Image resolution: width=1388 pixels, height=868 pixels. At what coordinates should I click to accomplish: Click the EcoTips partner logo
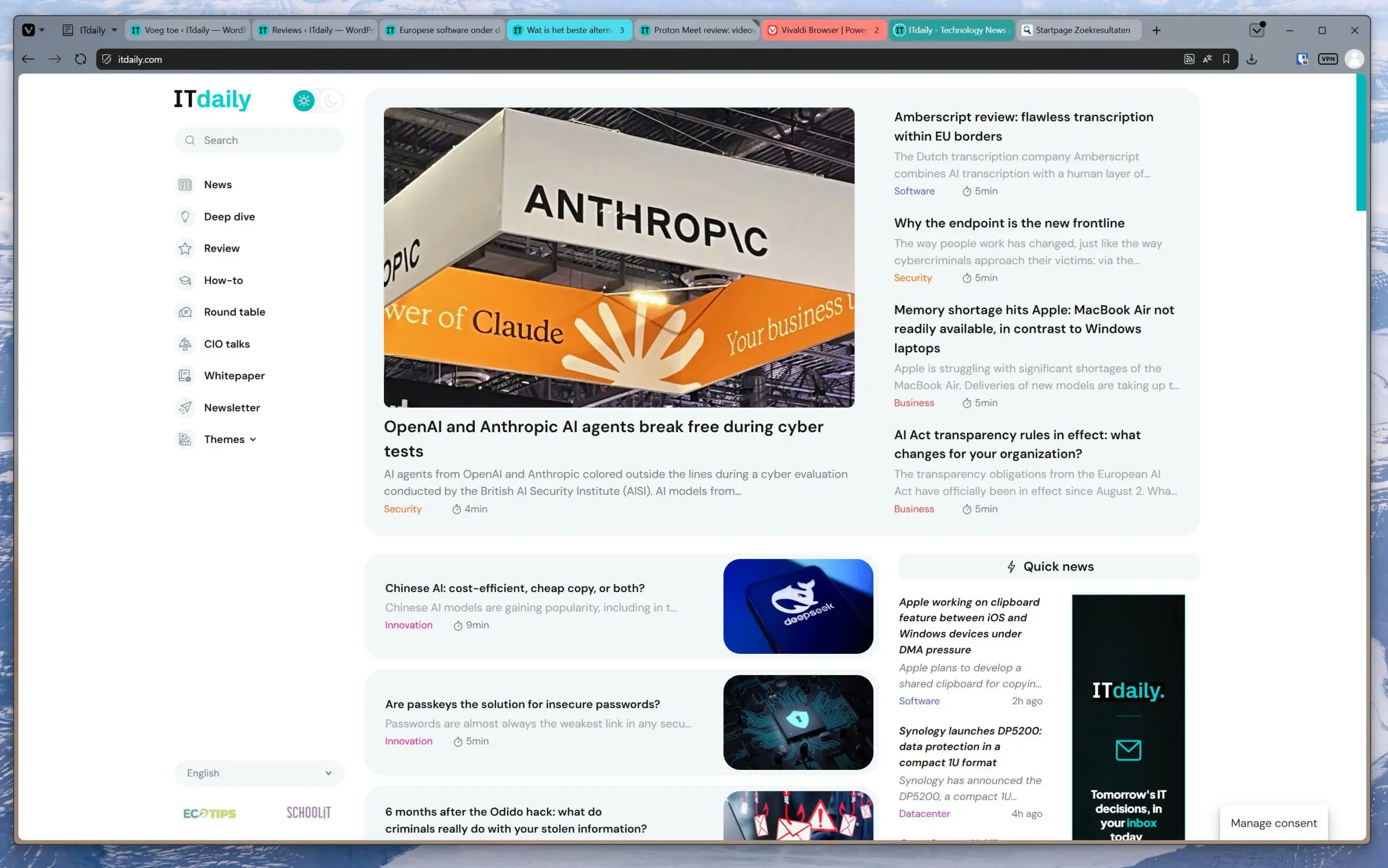tap(209, 813)
